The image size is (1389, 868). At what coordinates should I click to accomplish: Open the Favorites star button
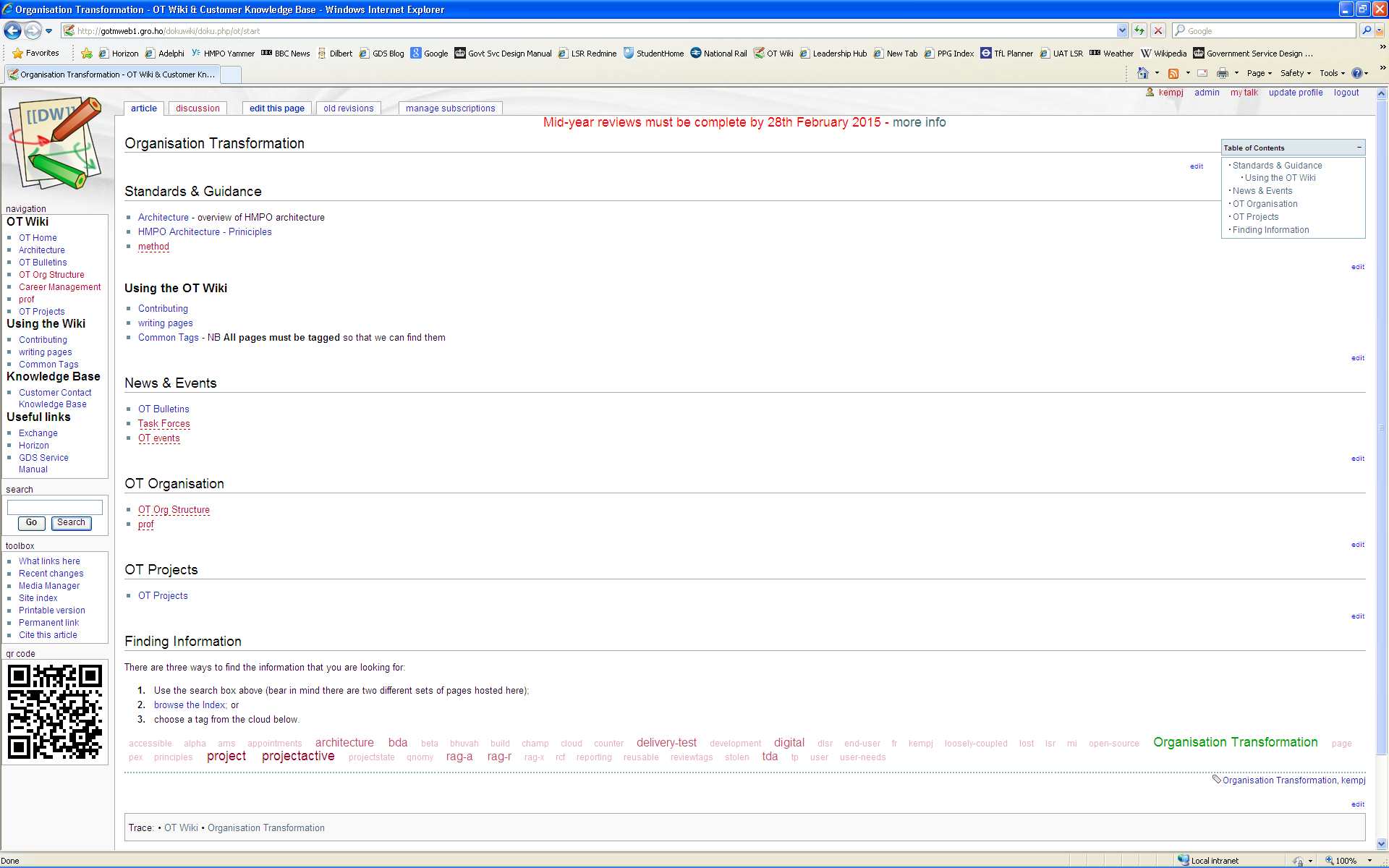(36, 53)
